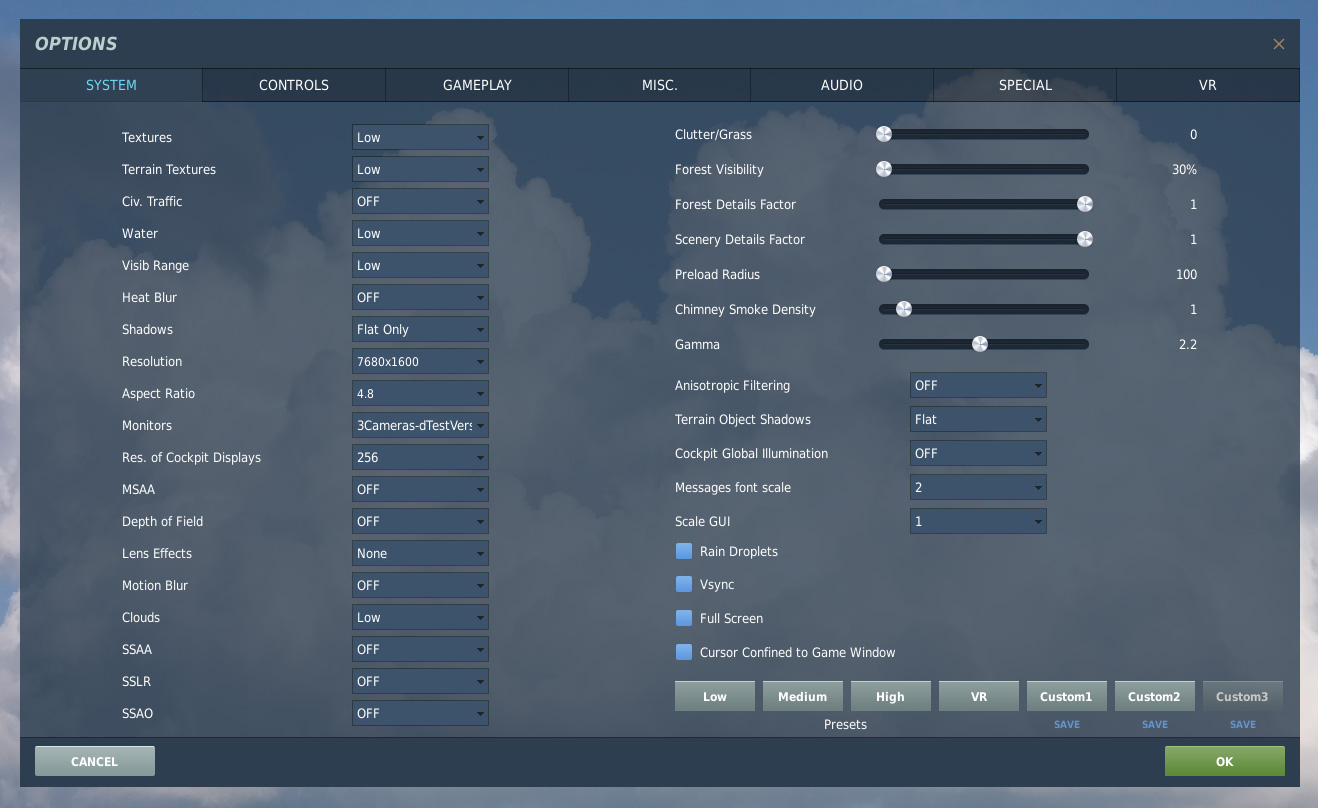Expand the Messages font scale dropdown
The image size is (1318, 808).
pyautogui.click(x=978, y=487)
